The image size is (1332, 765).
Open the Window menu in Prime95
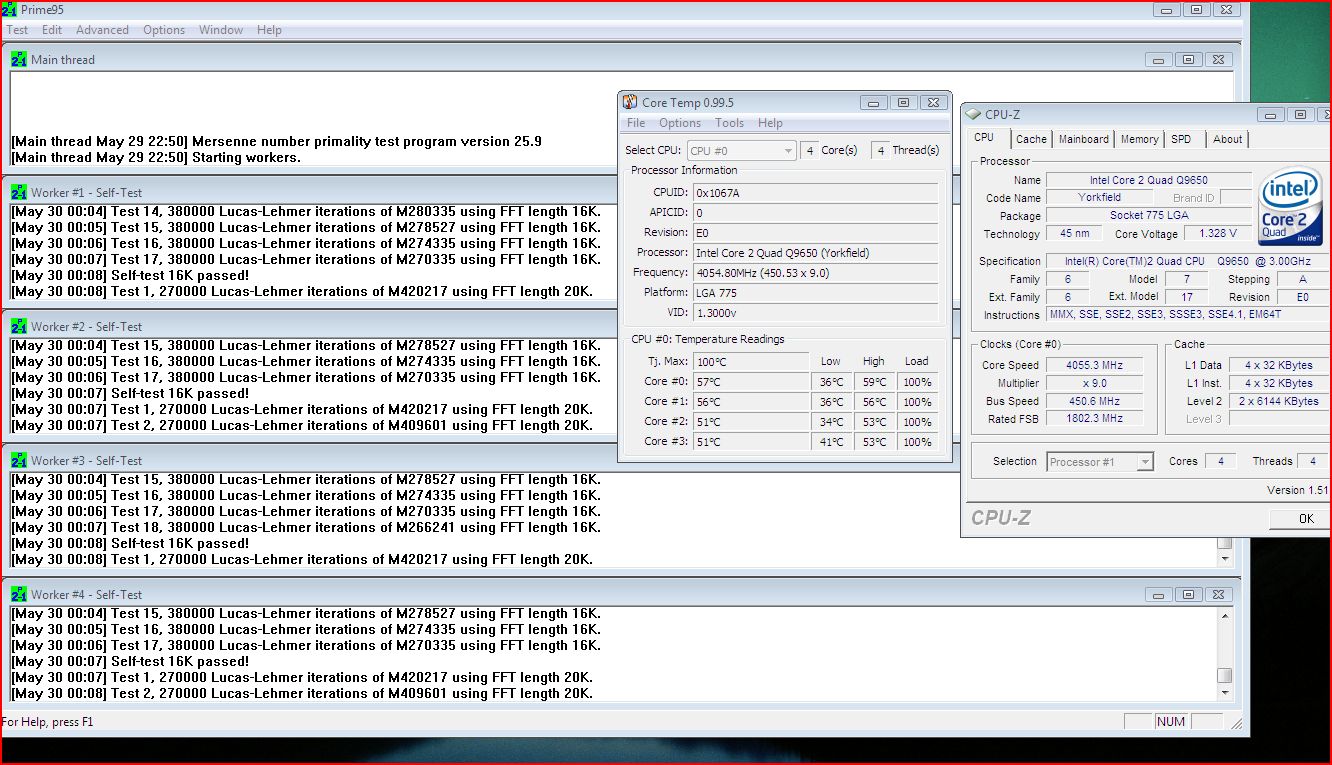click(221, 30)
